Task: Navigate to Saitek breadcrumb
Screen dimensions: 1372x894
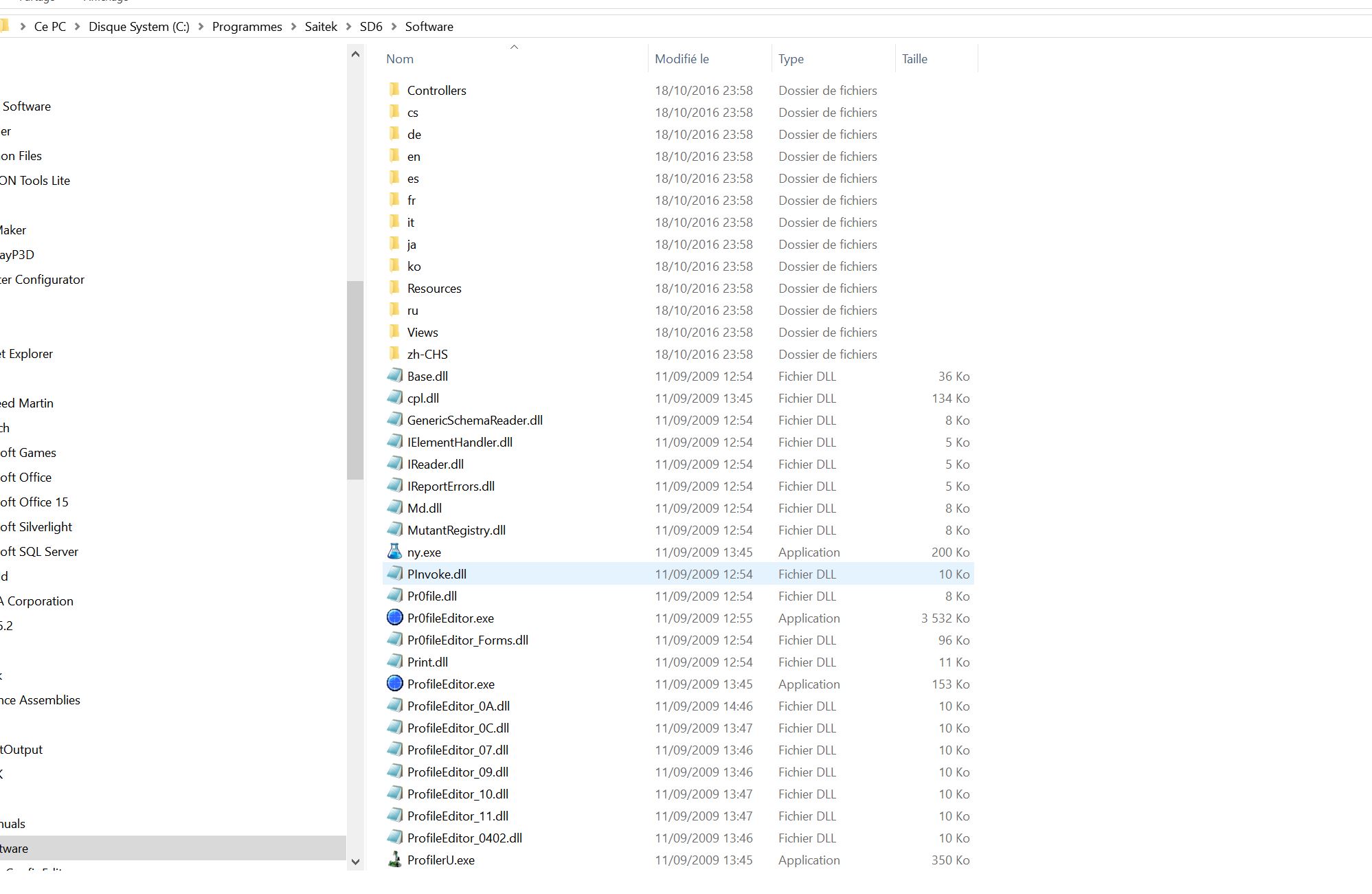Action: pyautogui.click(x=321, y=27)
